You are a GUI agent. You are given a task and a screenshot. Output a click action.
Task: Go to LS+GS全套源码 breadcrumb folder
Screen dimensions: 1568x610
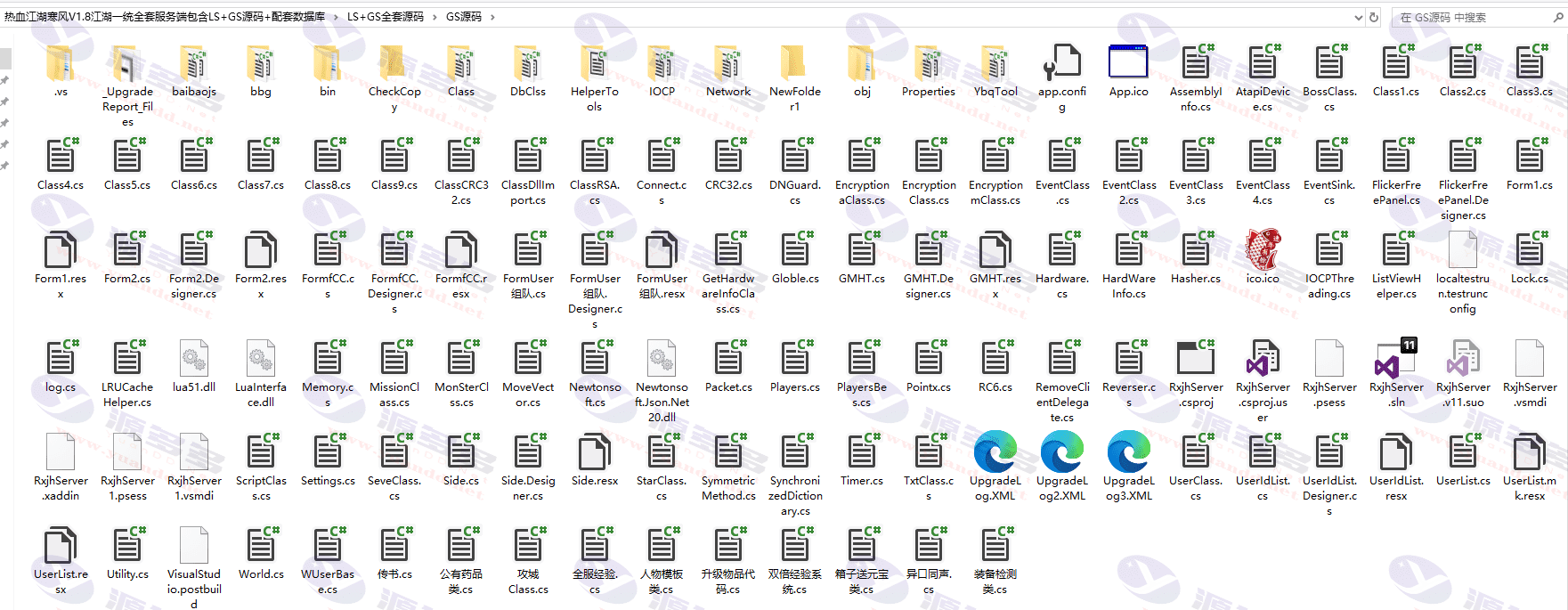click(386, 17)
